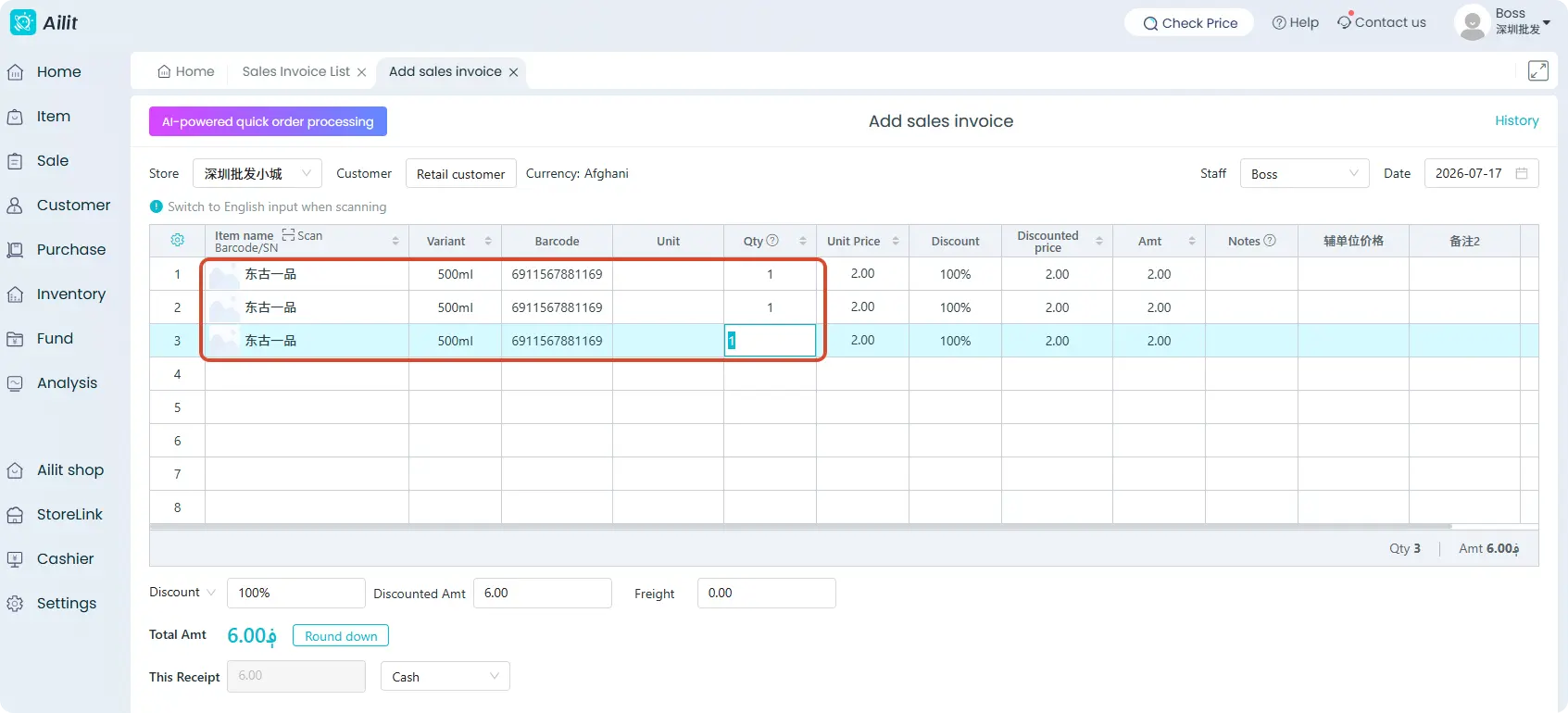This screenshot has width=1568, height=713.
Task: Click the fullscreen expand icon
Action: coord(1538,70)
